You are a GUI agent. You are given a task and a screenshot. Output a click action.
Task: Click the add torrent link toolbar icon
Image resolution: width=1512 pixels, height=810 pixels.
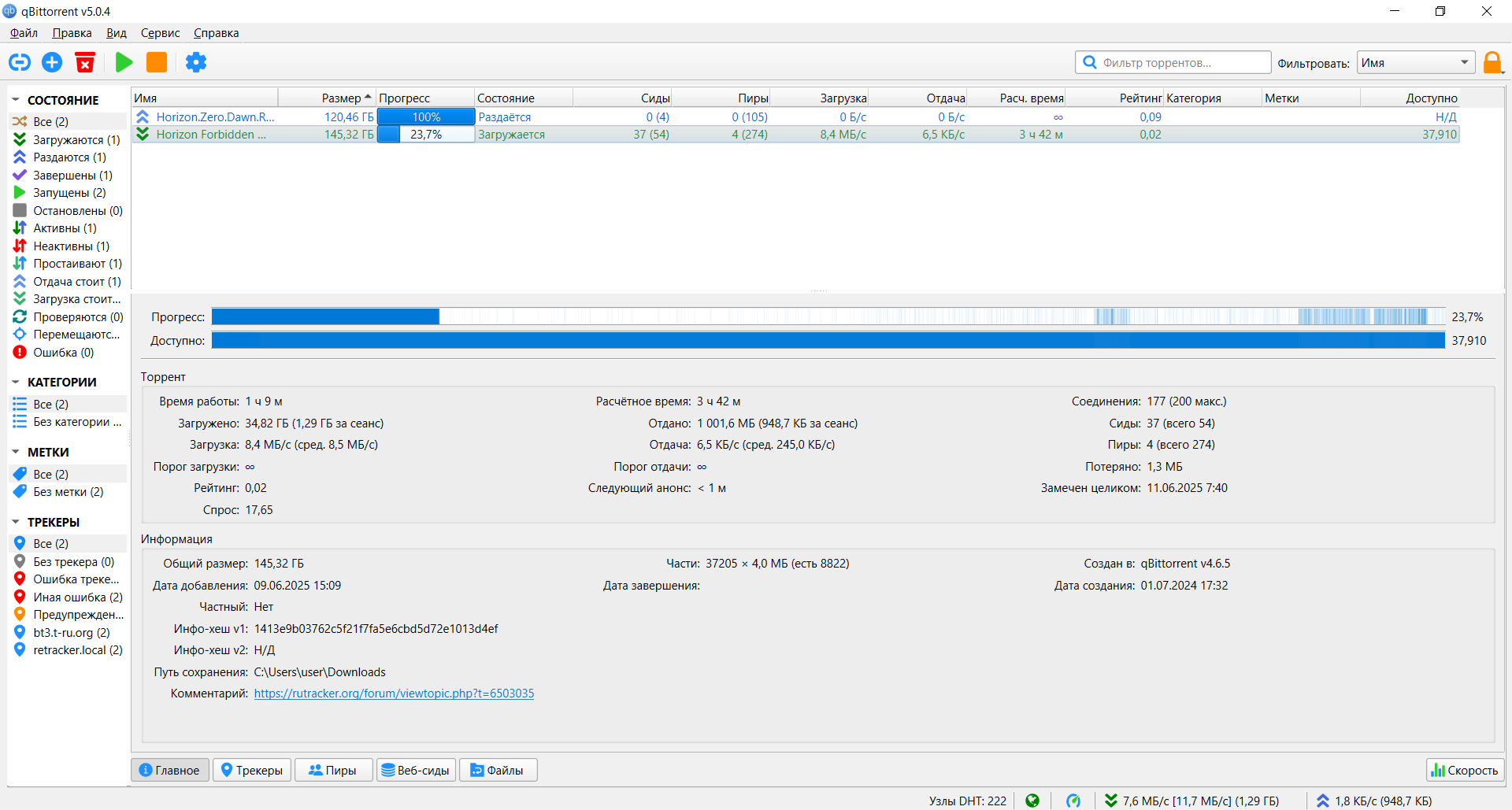coord(20,62)
